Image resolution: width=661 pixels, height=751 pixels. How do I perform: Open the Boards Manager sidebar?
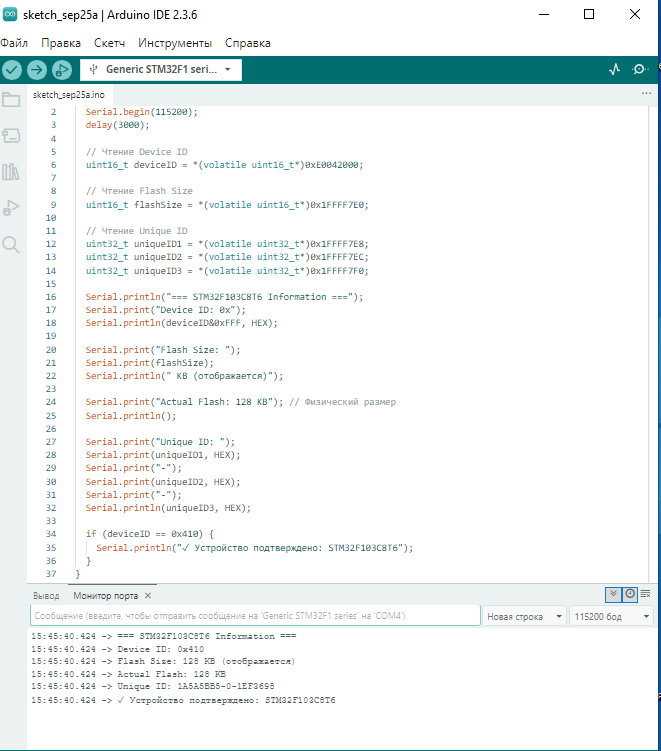pos(11,135)
